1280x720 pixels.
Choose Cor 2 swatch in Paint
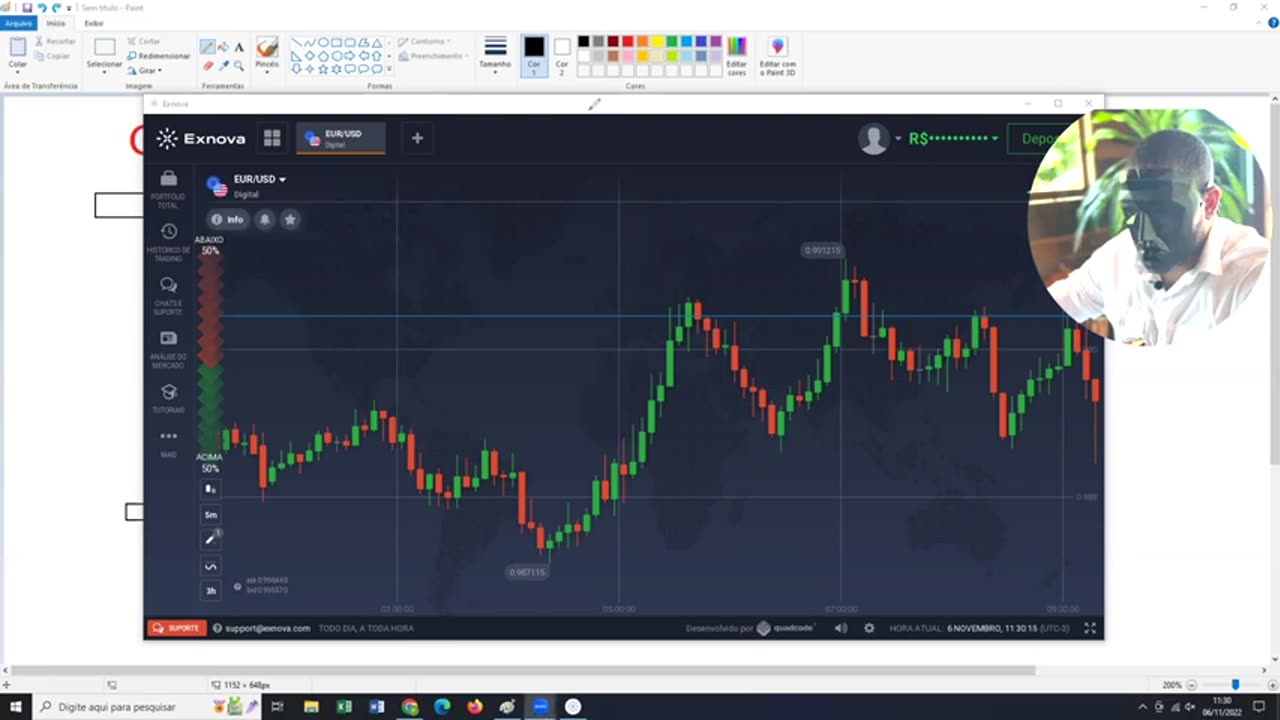coord(562,56)
